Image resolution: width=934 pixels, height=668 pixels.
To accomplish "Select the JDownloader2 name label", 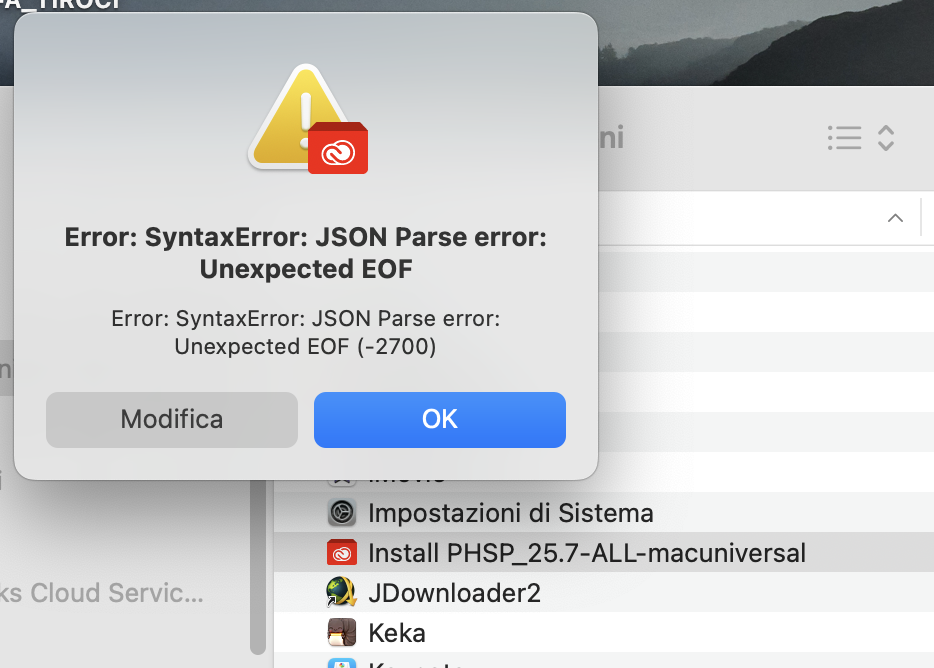I will (x=454, y=593).
